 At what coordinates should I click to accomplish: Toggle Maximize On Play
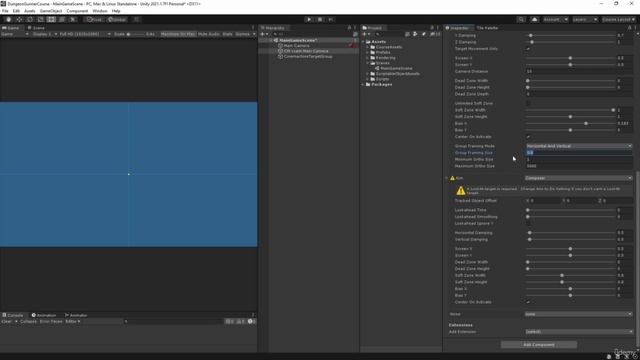178,34
